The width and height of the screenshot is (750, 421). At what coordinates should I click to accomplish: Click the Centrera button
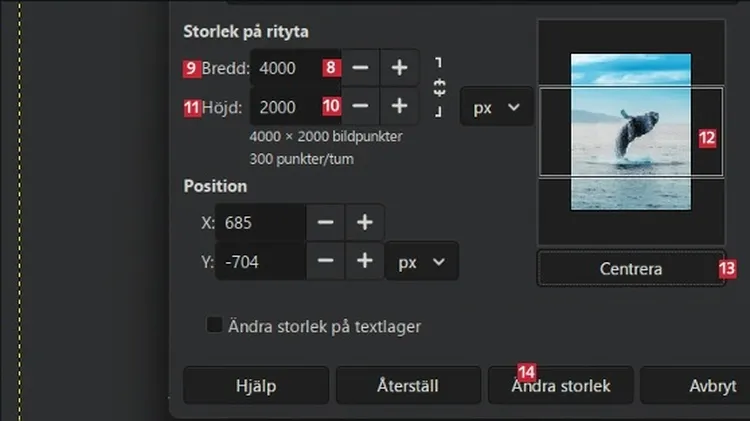click(x=630, y=268)
